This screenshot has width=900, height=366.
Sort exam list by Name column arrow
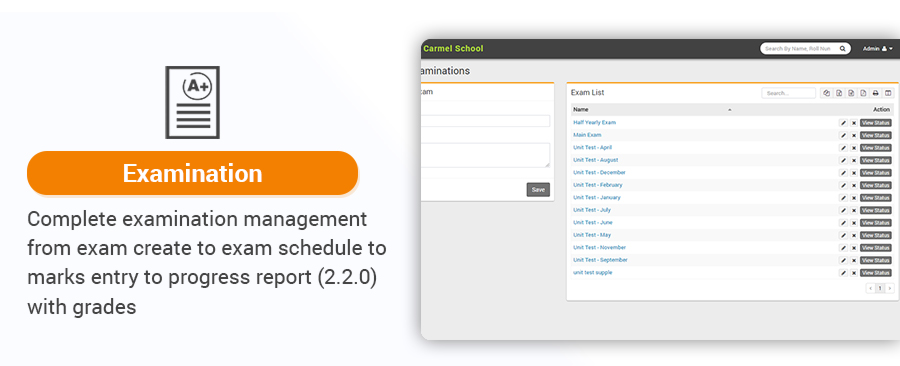click(x=730, y=110)
